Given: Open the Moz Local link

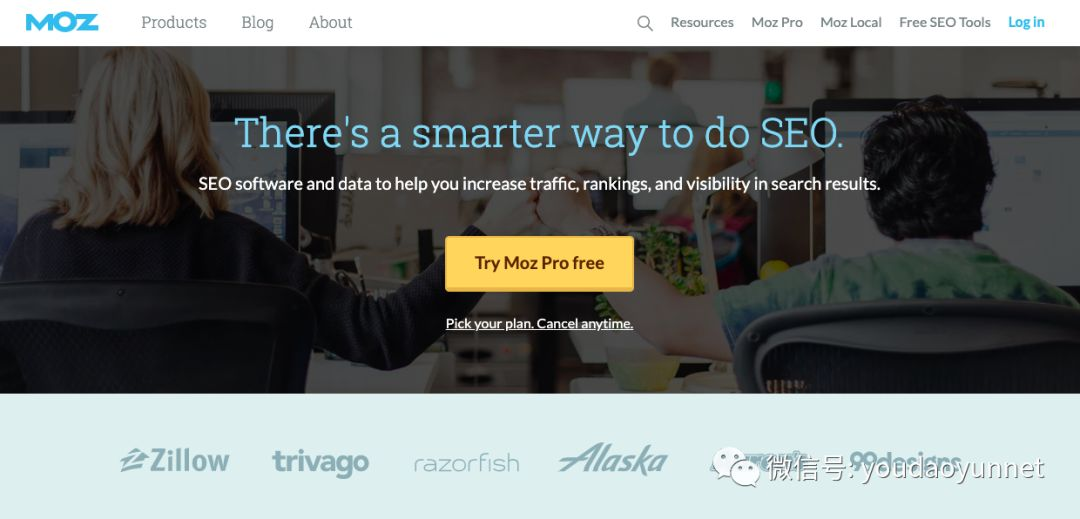Looking at the screenshot, I should (x=851, y=23).
